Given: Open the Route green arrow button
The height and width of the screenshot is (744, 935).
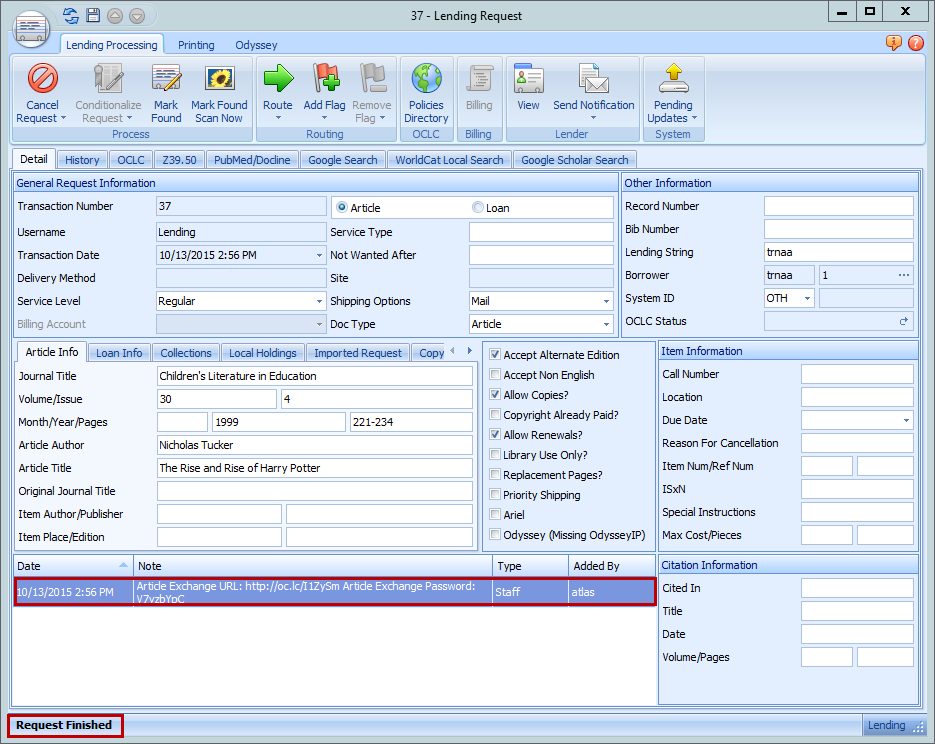Looking at the screenshot, I should coord(278,80).
